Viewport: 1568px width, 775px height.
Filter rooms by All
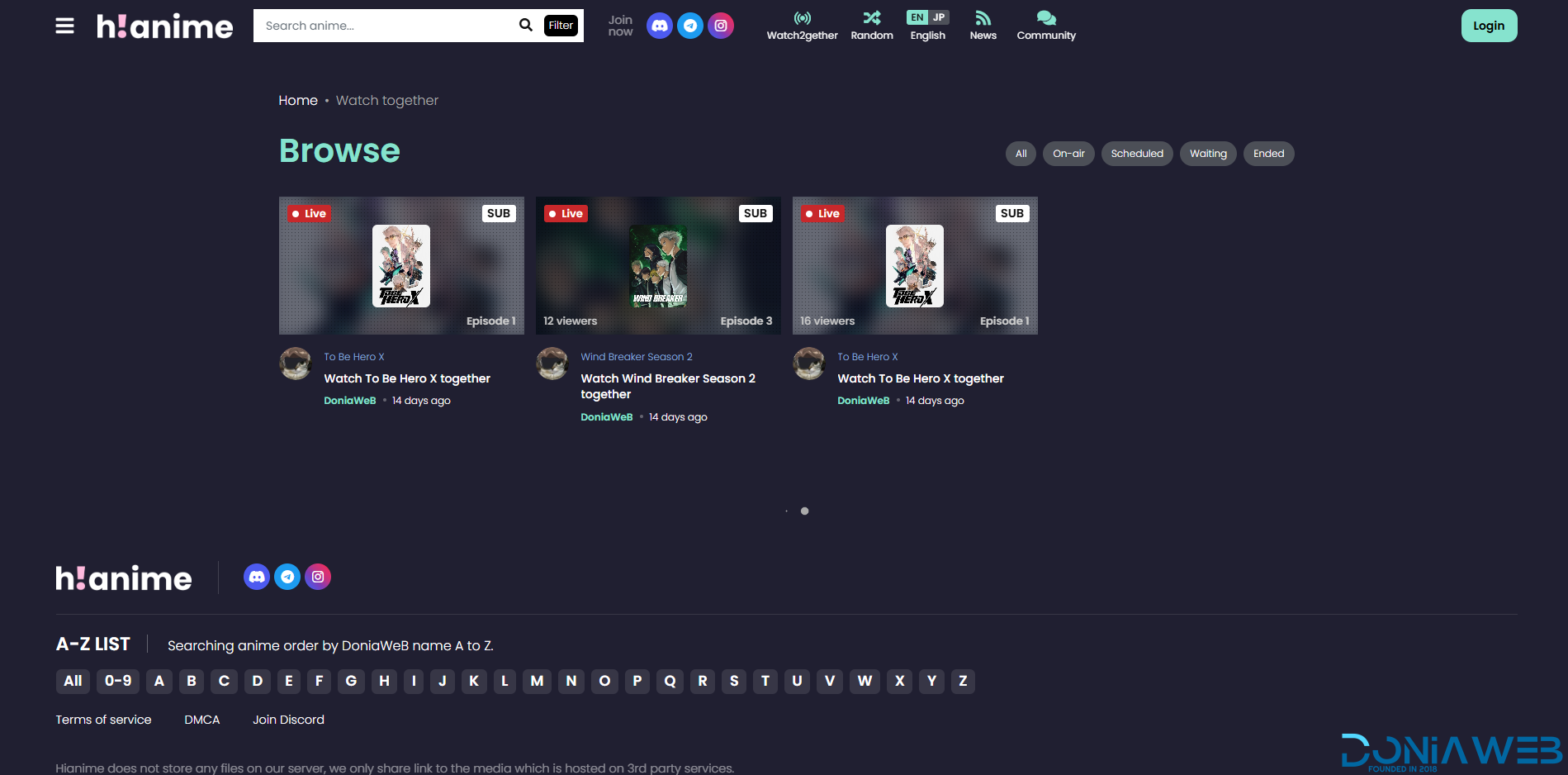point(1021,154)
